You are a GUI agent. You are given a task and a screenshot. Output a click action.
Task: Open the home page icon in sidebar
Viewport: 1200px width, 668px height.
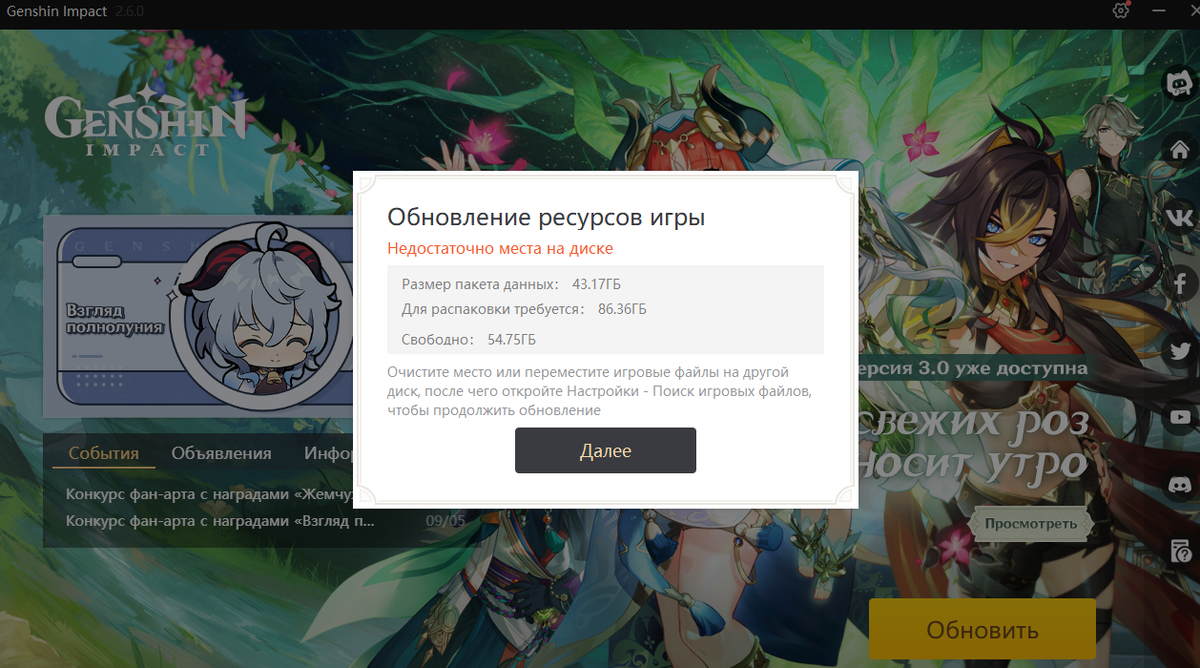point(1180,150)
